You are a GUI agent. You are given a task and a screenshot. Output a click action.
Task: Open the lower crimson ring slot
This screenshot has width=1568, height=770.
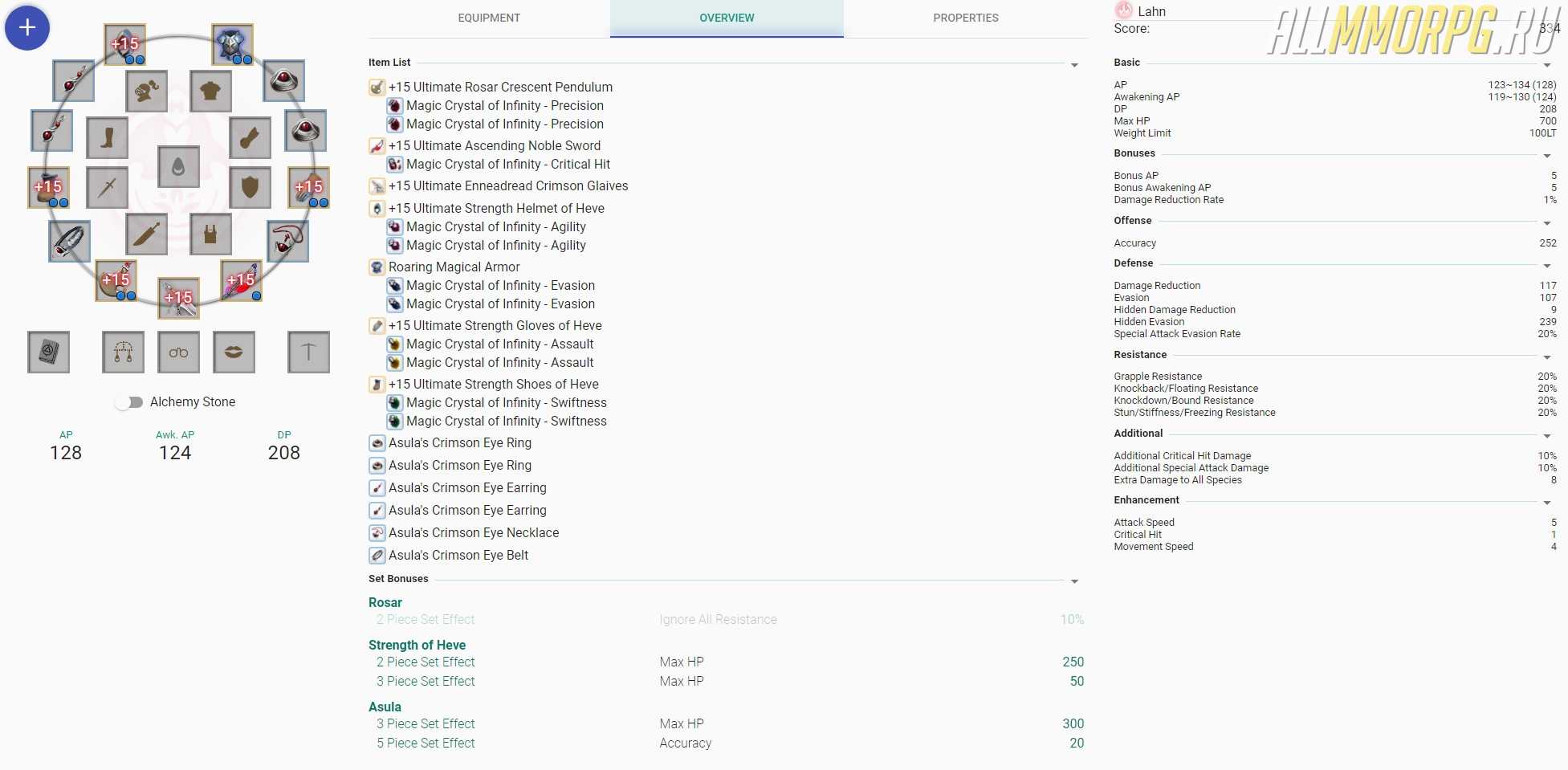[306, 131]
